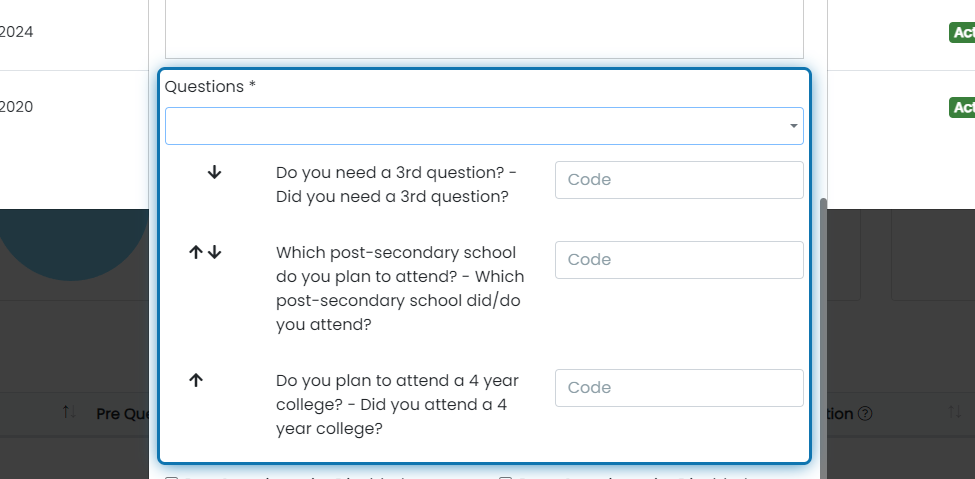
Task: Click the sort arrows at far right header
Action: 954,412
